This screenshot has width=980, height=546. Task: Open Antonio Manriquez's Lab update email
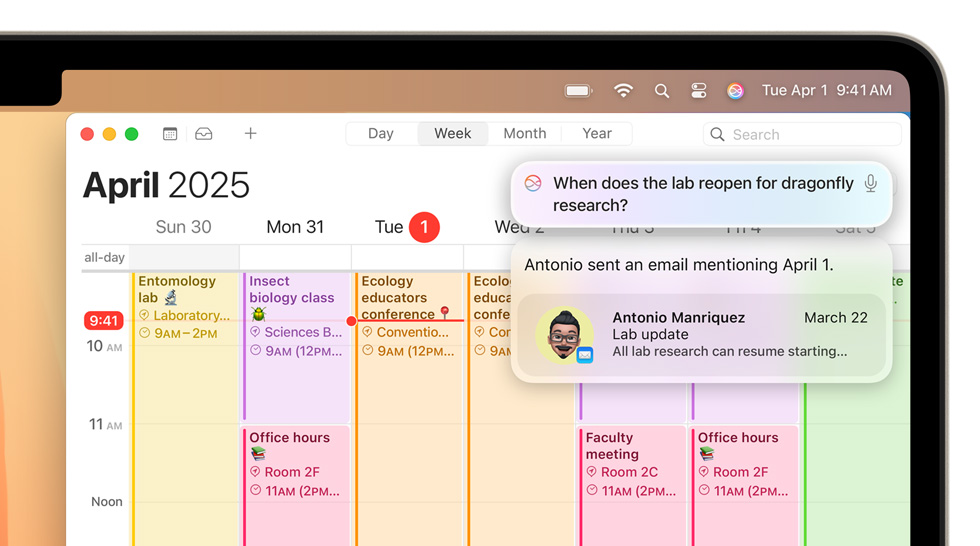pos(700,335)
